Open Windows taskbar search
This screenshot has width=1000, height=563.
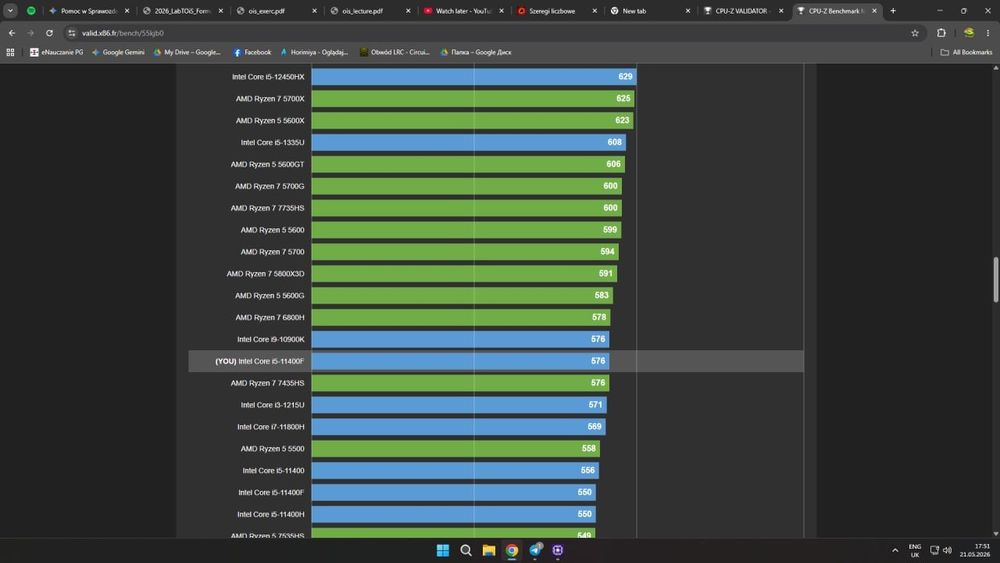(x=466, y=550)
